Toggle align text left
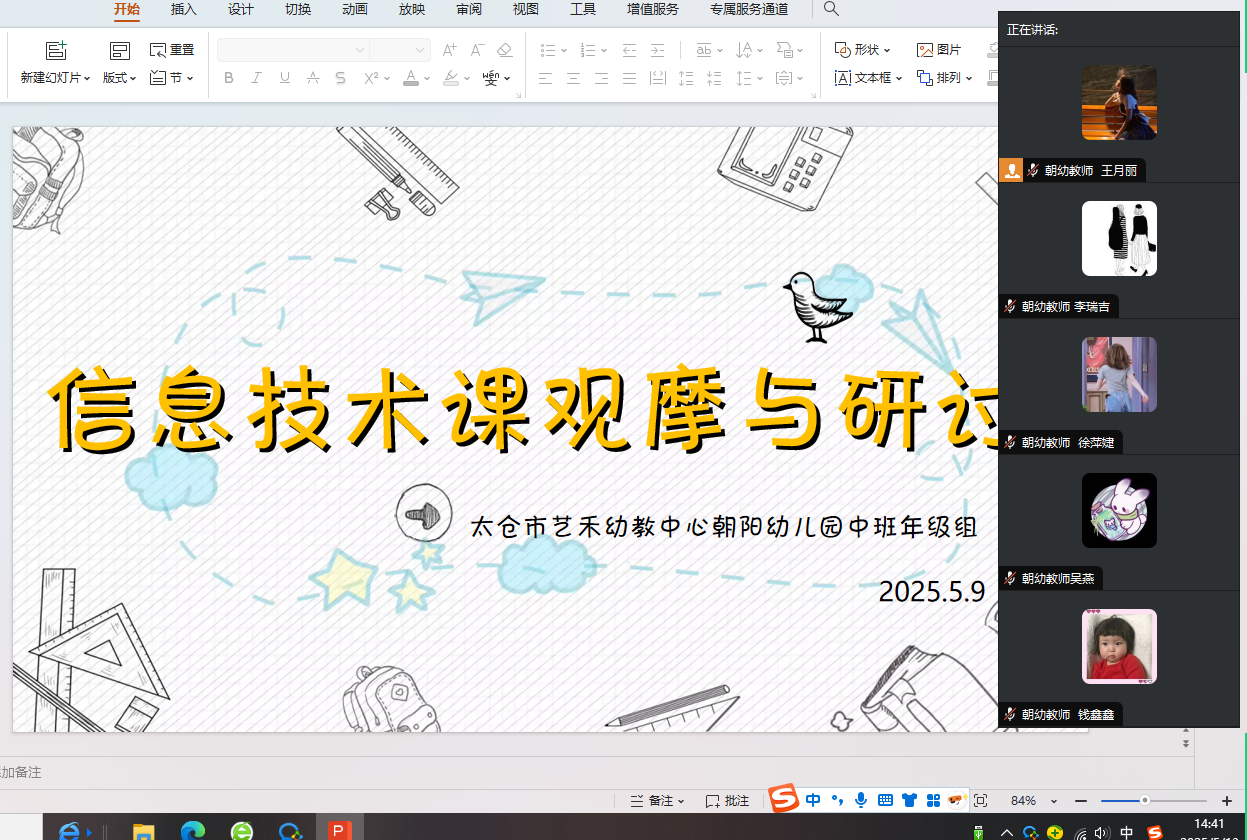Viewport: 1247px width, 840px height. 545,78
